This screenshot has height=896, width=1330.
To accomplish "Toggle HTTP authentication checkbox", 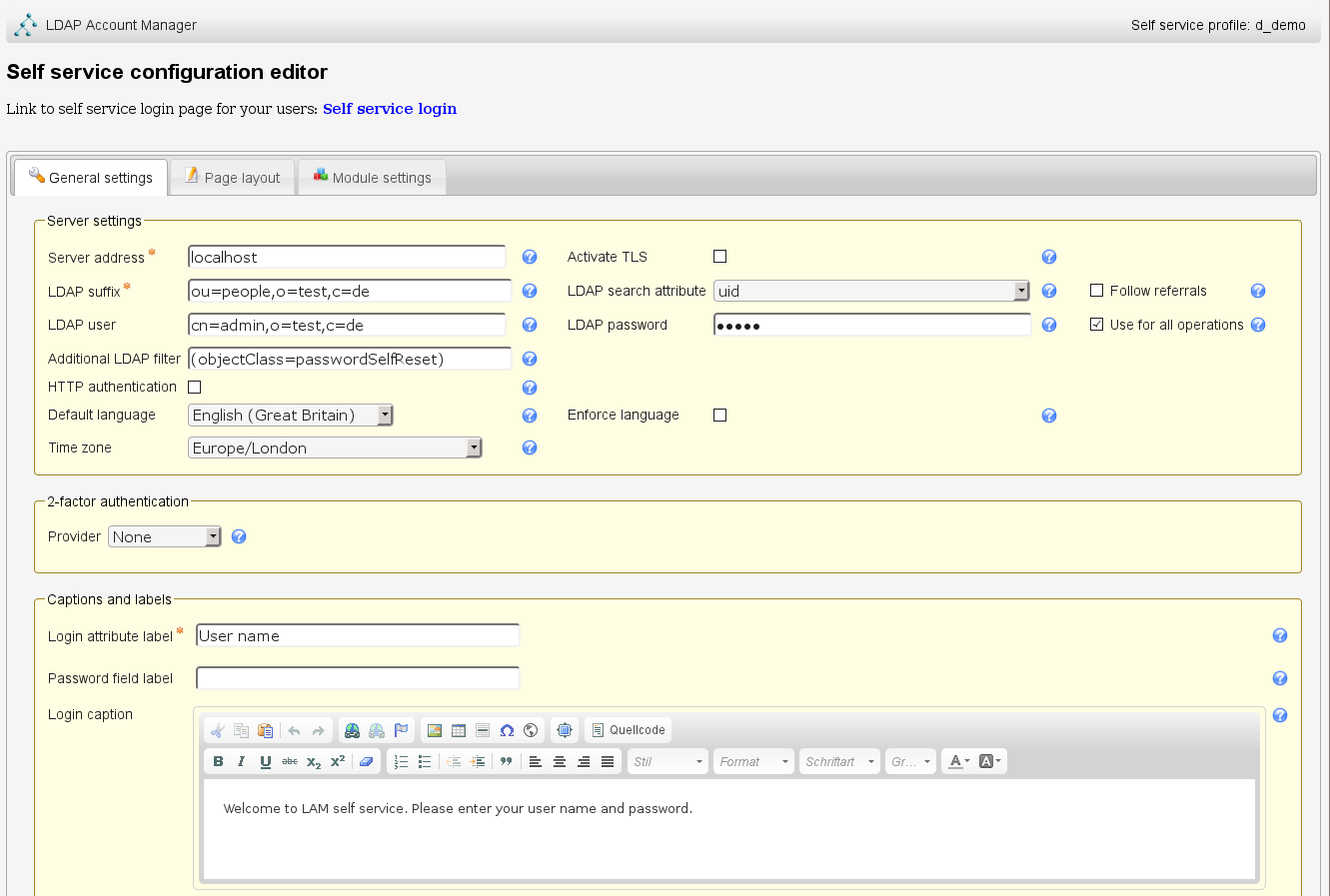I will tap(195, 387).
